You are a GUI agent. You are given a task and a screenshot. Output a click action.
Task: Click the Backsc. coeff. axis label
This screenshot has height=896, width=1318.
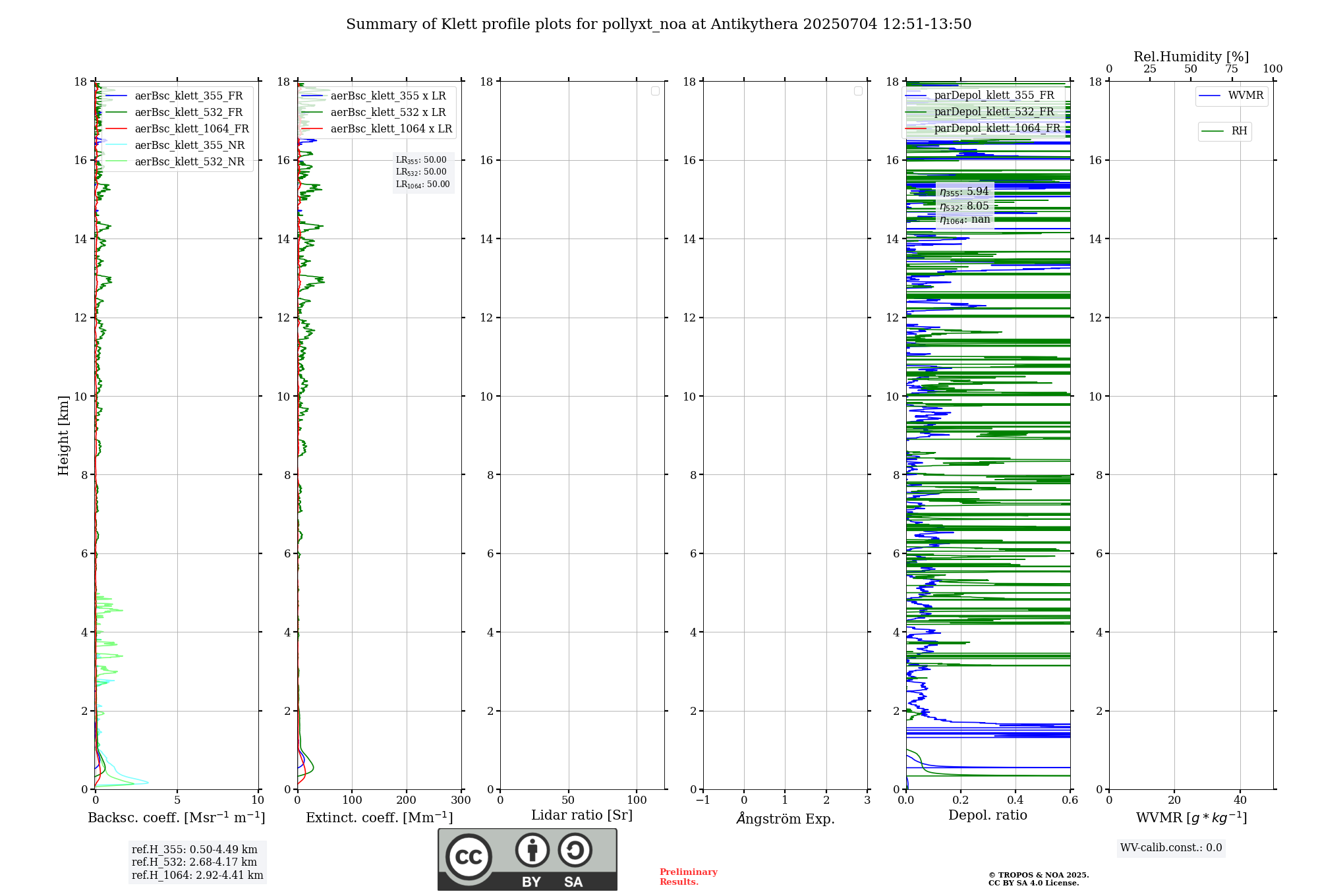point(177,818)
